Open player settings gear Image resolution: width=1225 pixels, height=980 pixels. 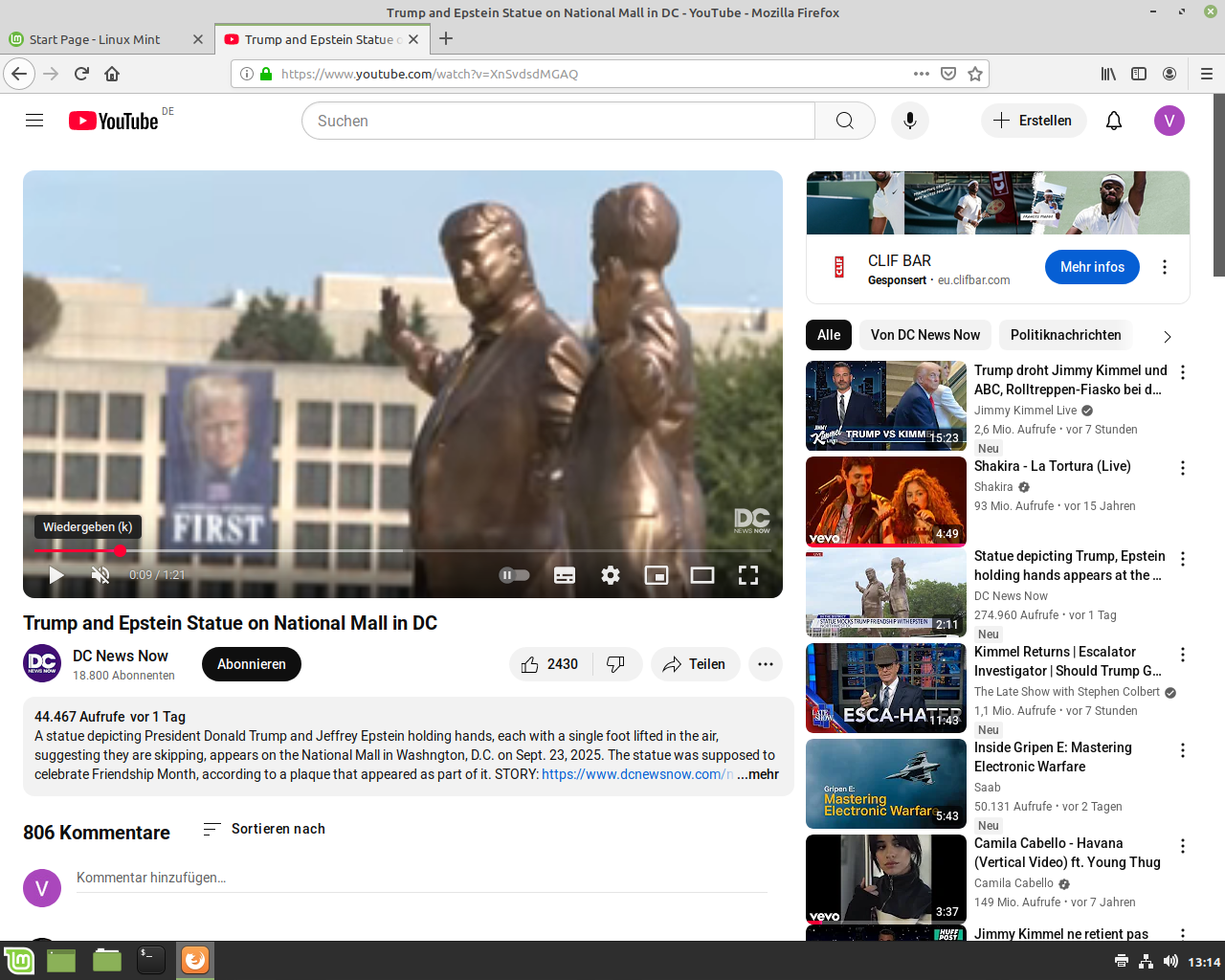click(x=611, y=575)
